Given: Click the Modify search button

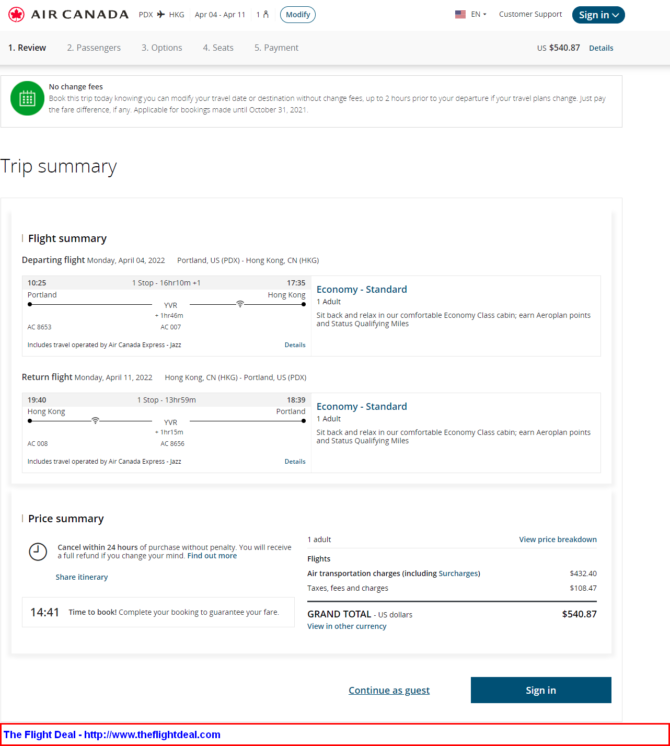Looking at the screenshot, I should pos(297,15).
